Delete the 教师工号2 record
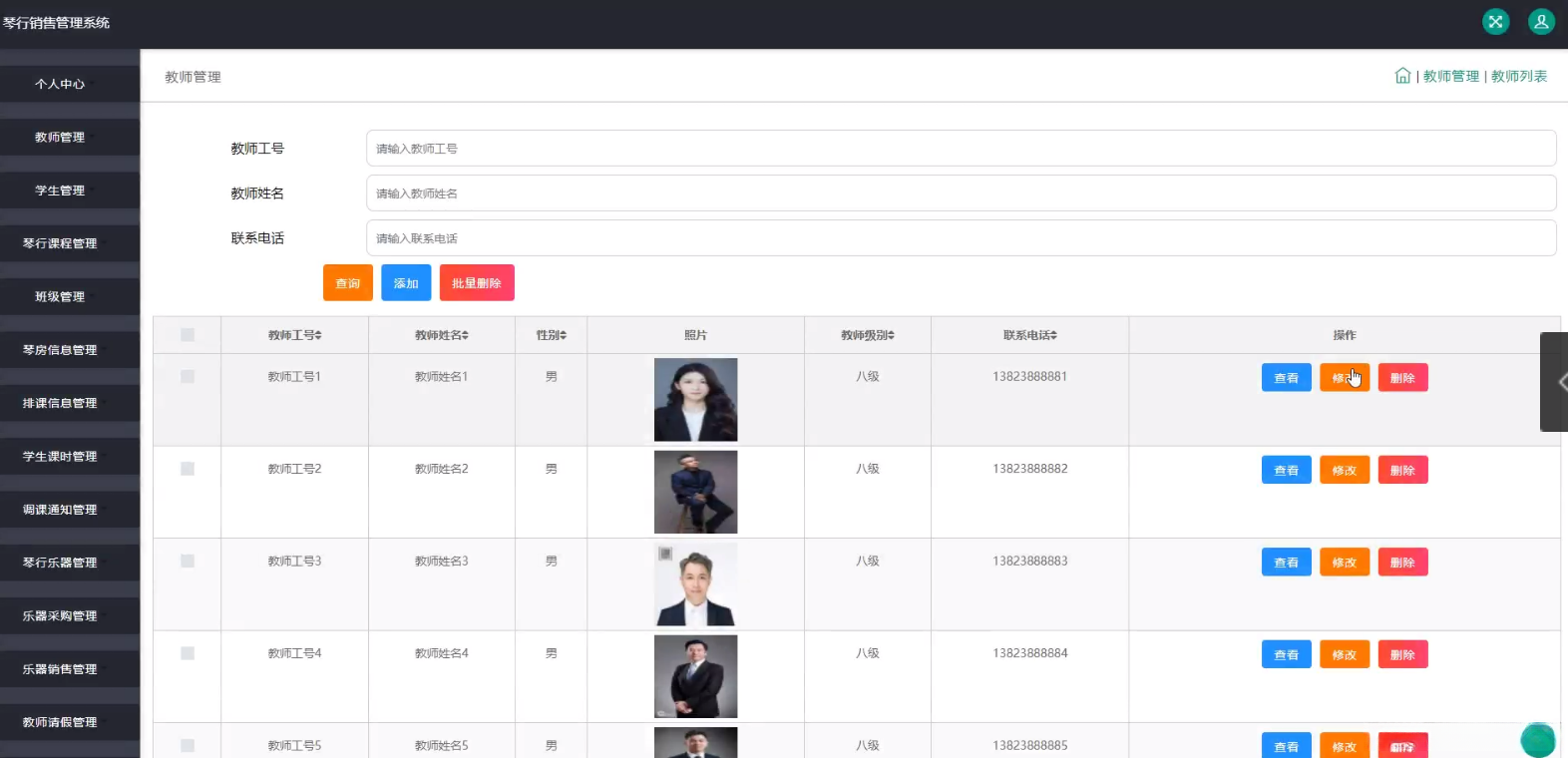 pyautogui.click(x=1403, y=470)
